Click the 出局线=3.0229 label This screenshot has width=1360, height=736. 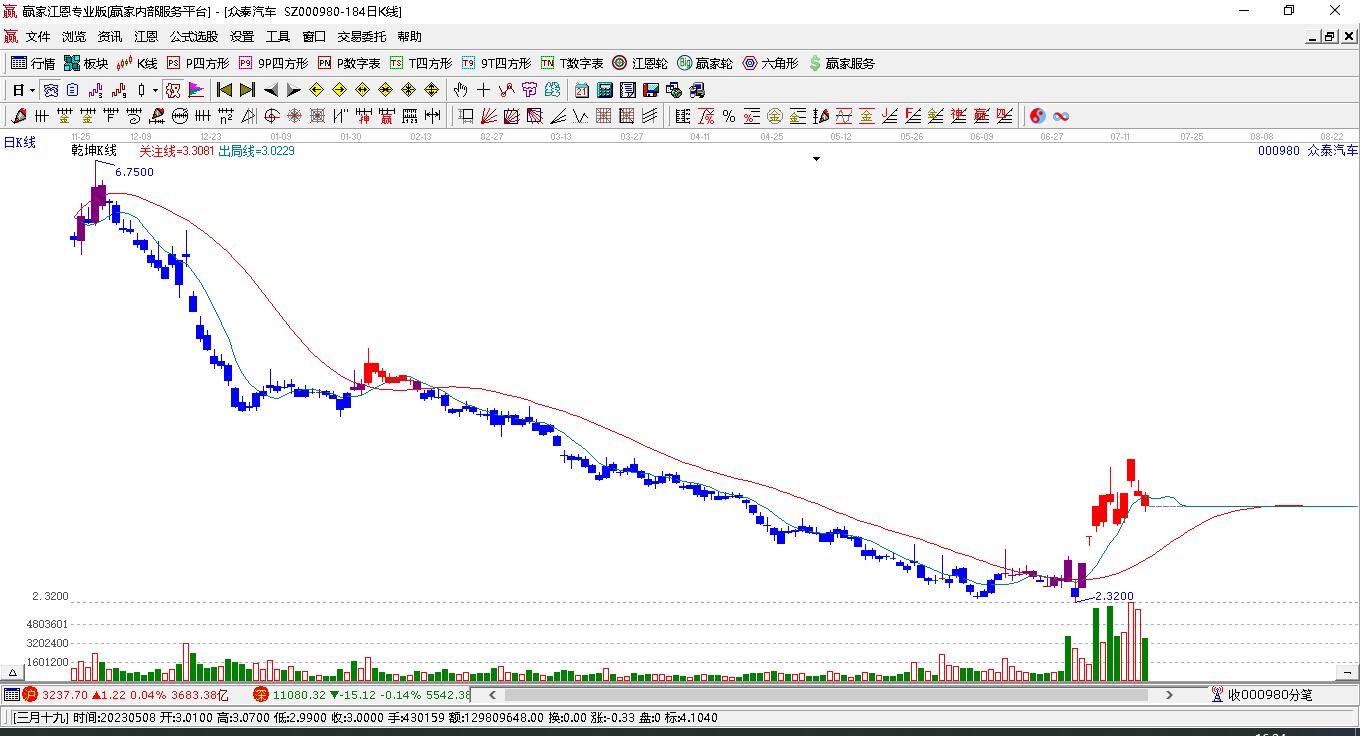257,151
